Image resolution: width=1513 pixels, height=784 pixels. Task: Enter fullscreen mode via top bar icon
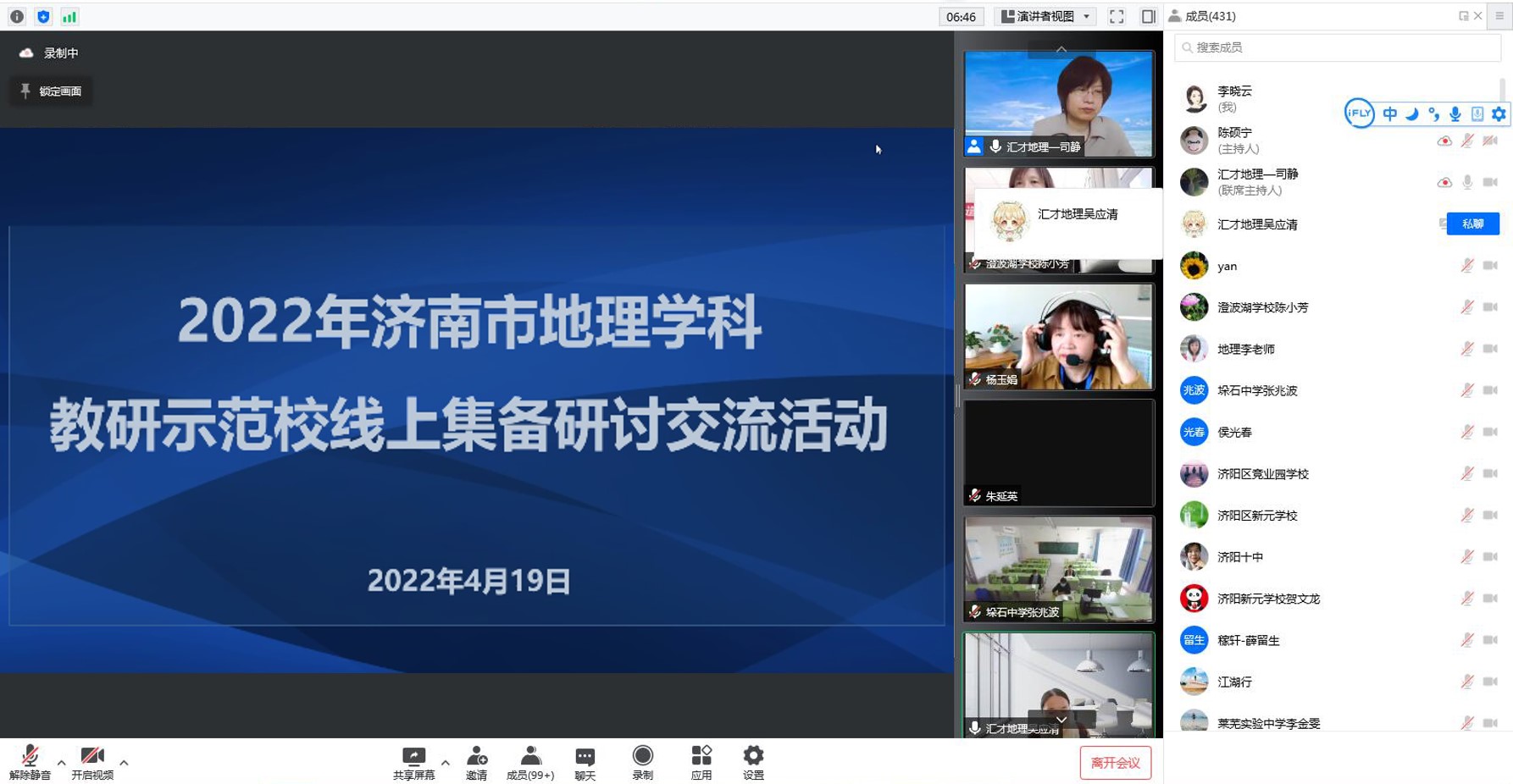pyautogui.click(x=1117, y=16)
